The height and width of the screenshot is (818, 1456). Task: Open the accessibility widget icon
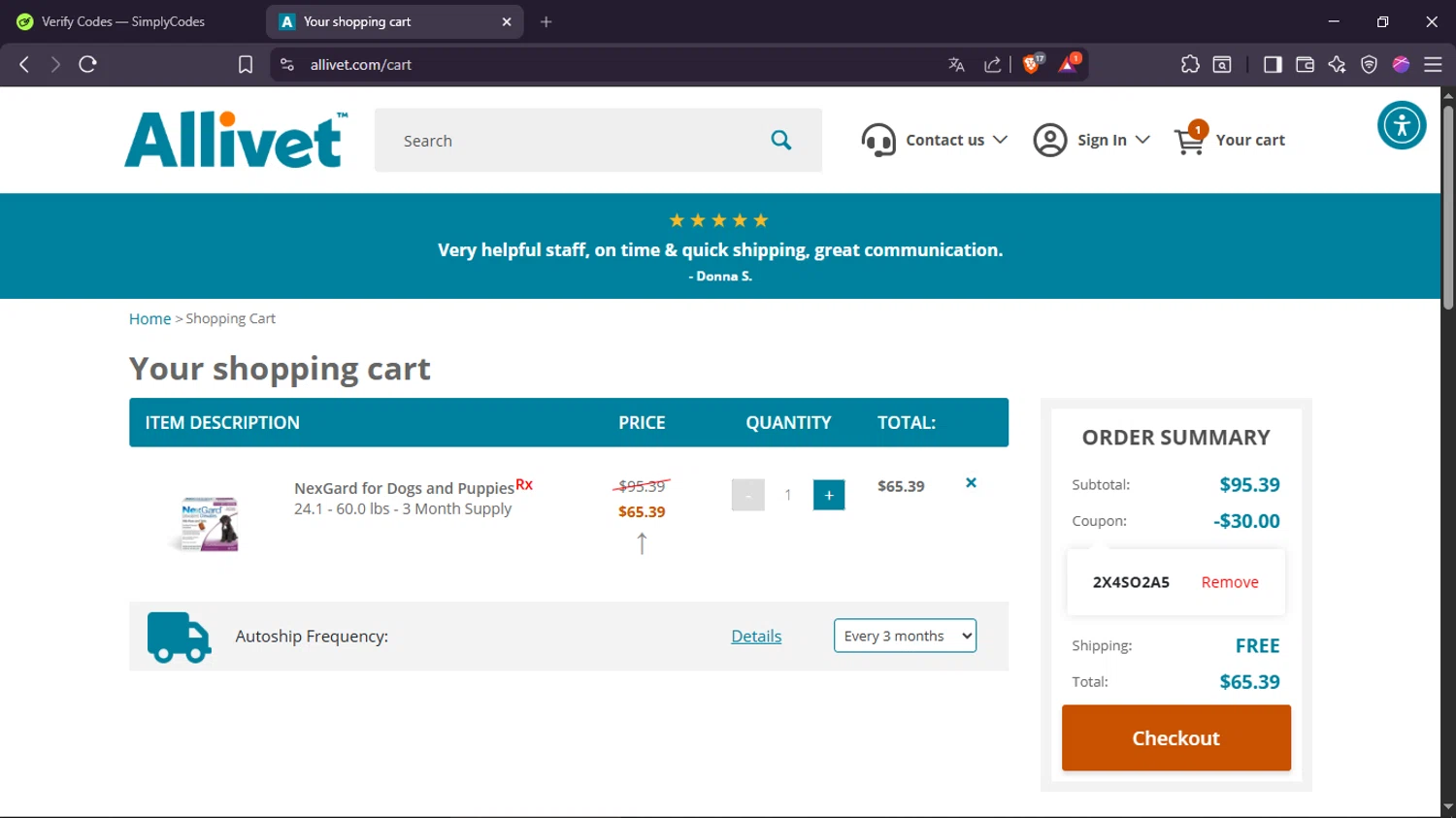click(1402, 125)
